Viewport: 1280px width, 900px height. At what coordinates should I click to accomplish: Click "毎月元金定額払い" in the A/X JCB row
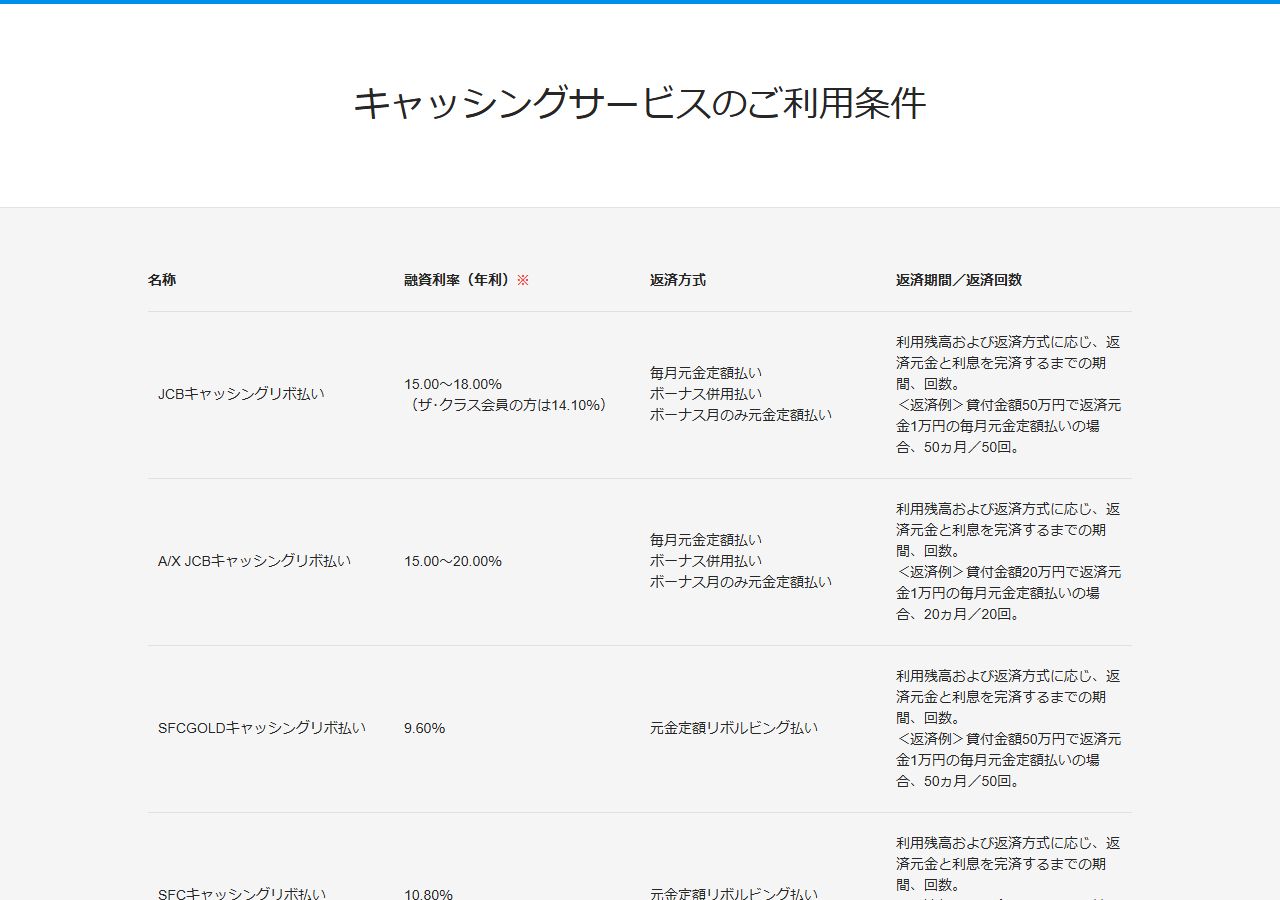coord(706,540)
